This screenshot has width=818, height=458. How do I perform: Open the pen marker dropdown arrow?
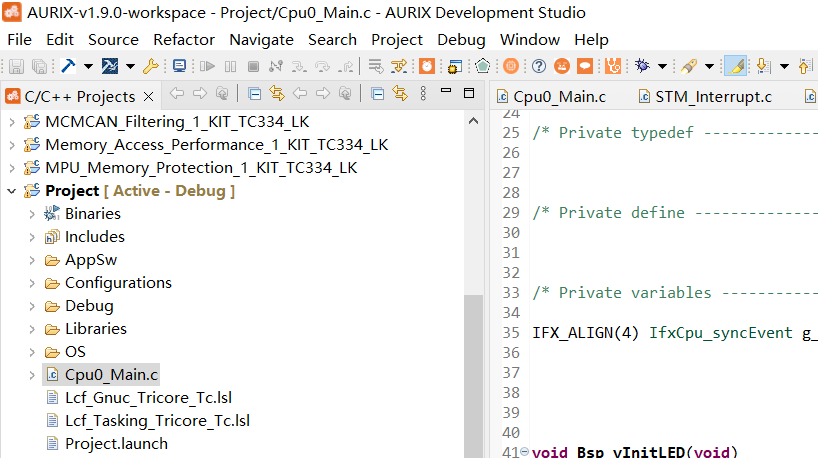(x=709, y=66)
